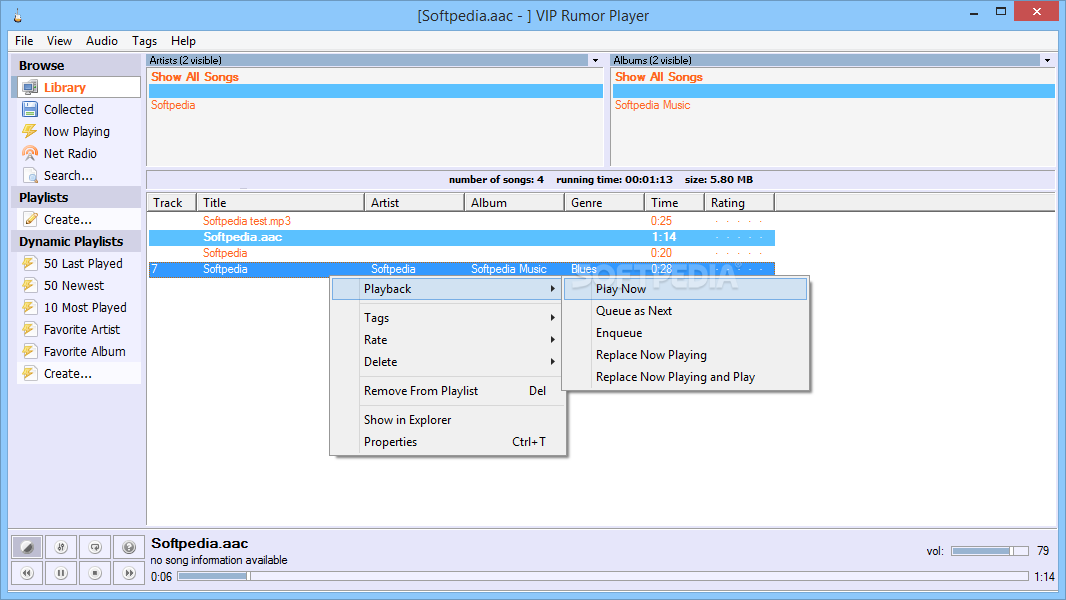Click the song seek progress bar
This screenshot has height=600, width=1066.
point(602,576)
